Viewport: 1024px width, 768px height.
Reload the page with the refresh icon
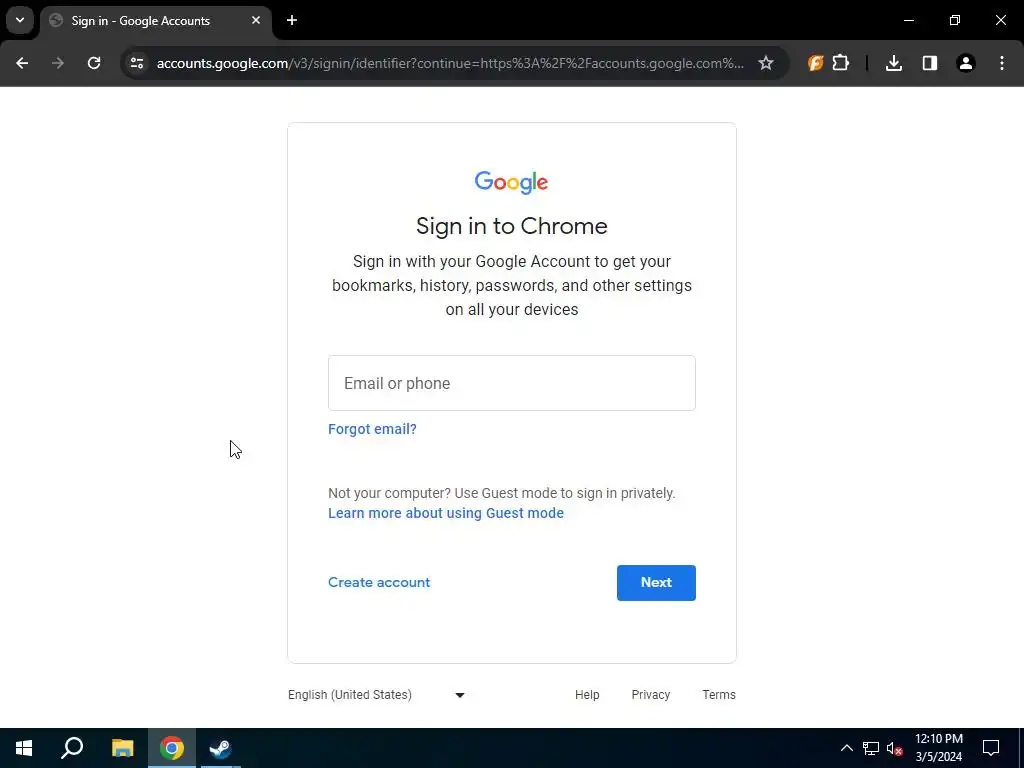[x=94, y=63]
